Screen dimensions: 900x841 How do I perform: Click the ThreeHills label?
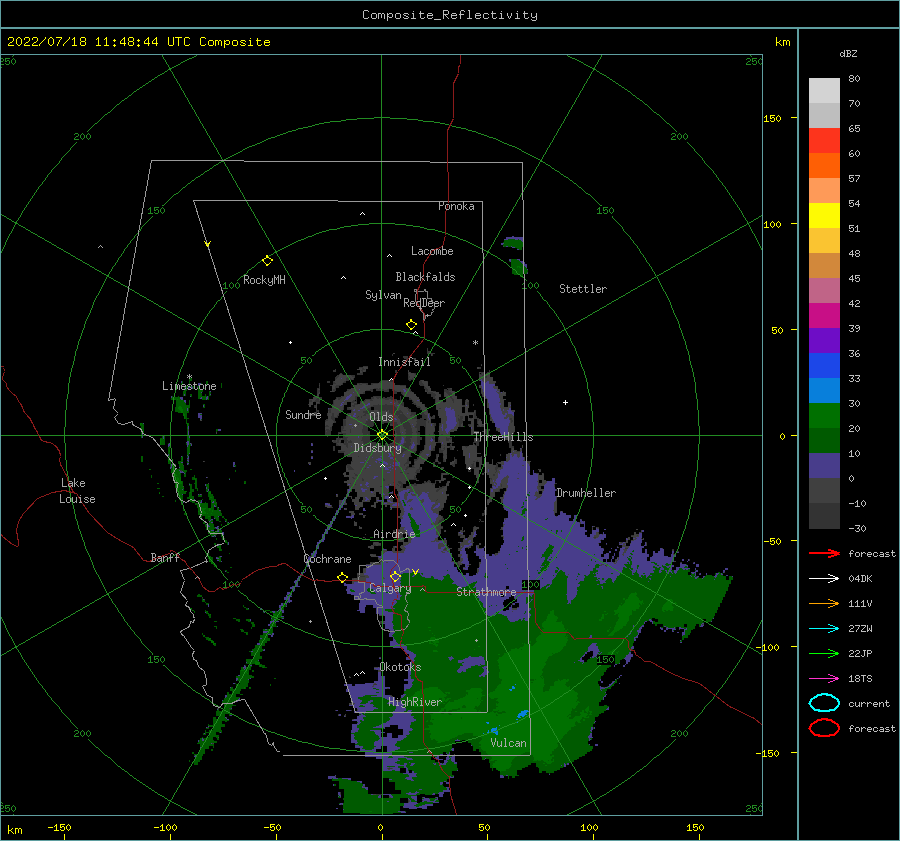click(x=503, y=437)
